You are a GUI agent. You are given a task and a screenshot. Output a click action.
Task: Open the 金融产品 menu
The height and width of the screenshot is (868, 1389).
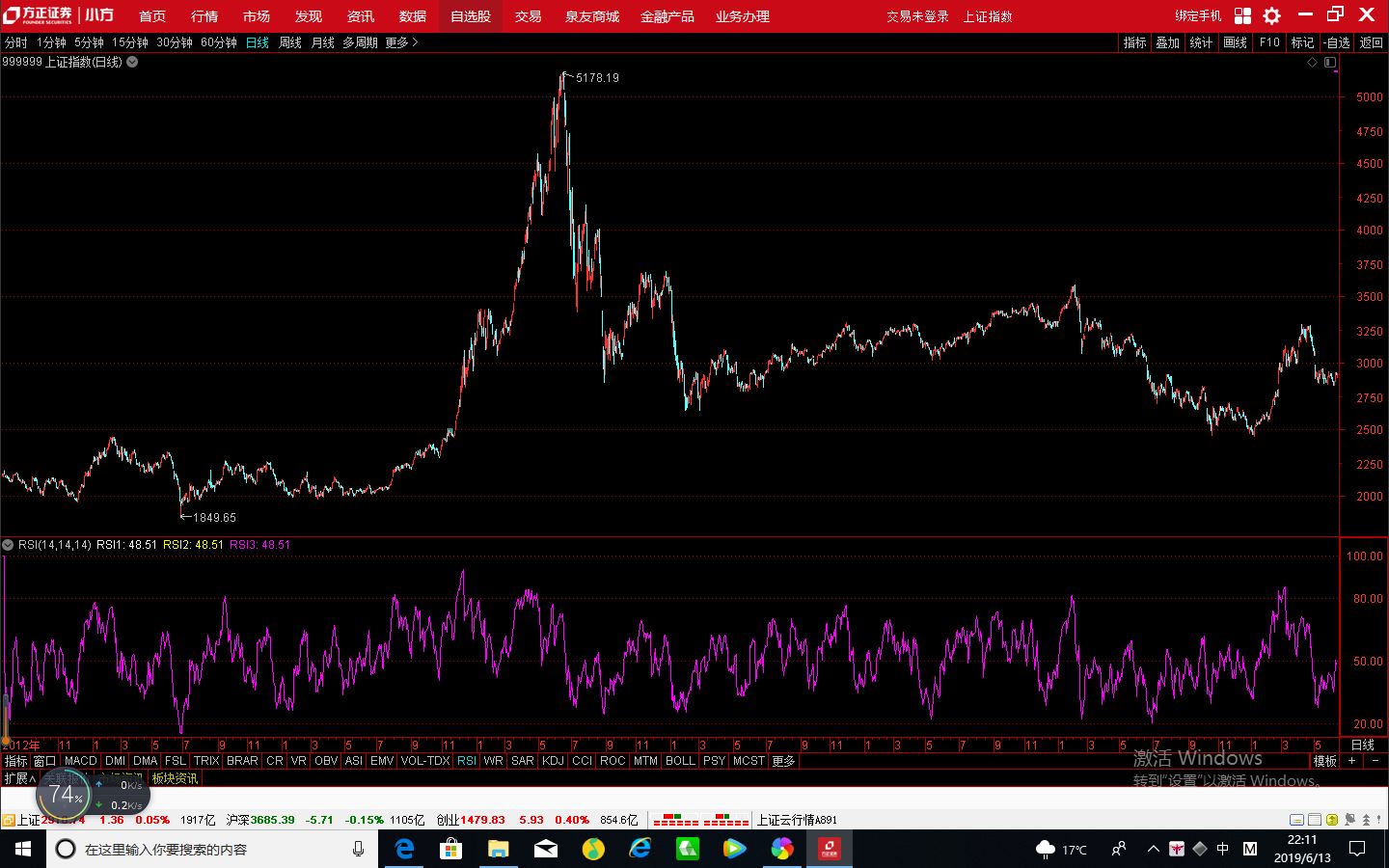tap(667, 16)
